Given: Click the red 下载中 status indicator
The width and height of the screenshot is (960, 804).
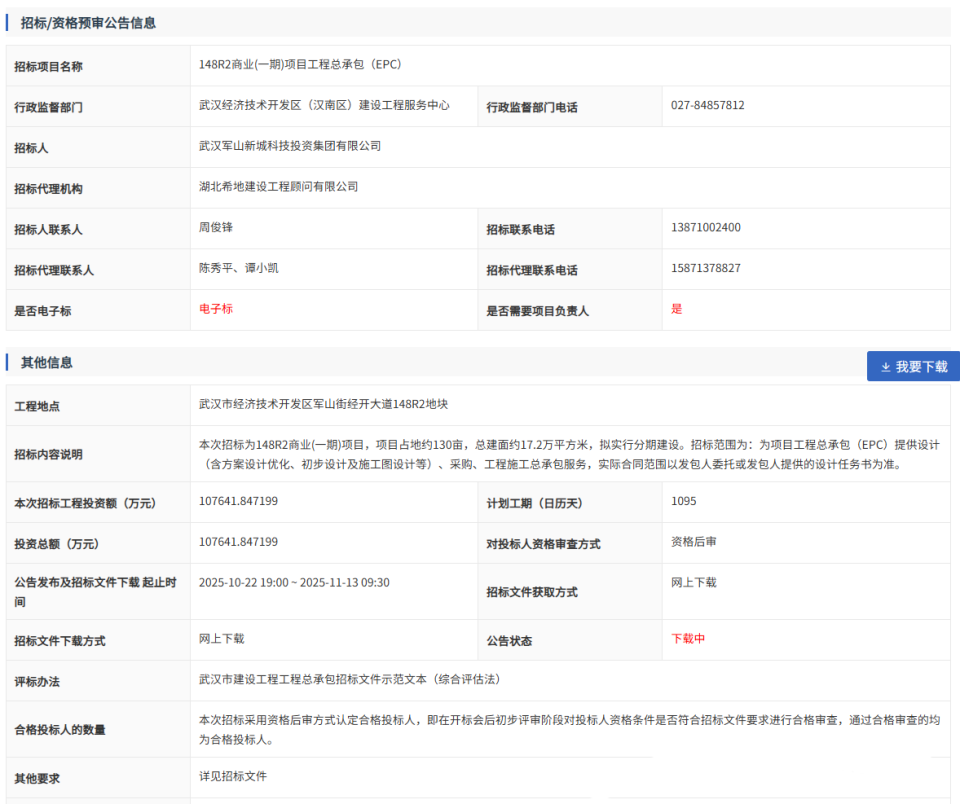Looking at the screenshot, I should (689, 639).
